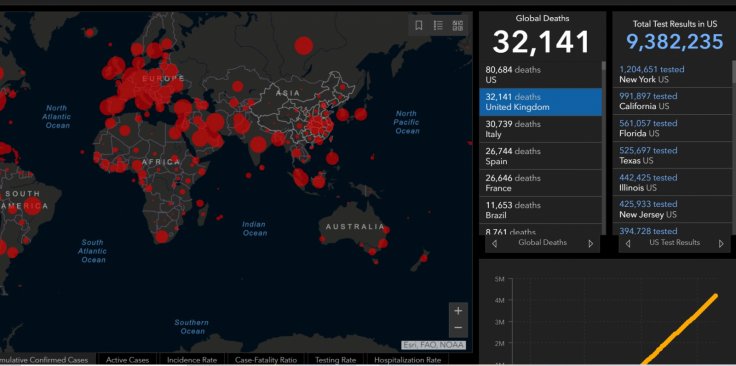Open the Case-Fatality Ratio tab
The height and width of the screenshot is (366, 736).
(266, 360)
